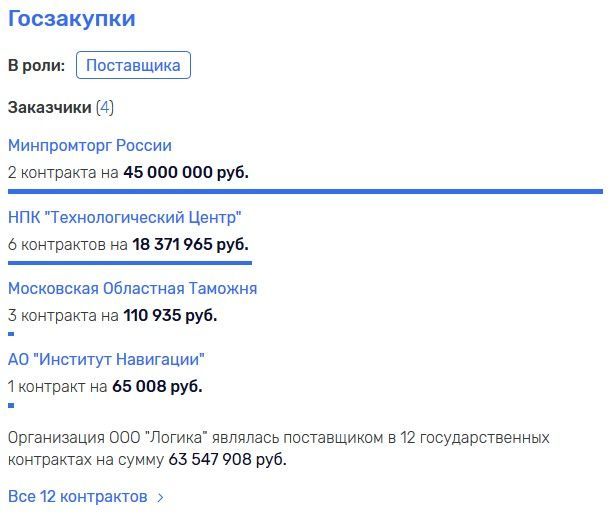Click the 63 547 908 руб. total sum

click(227, 460)
